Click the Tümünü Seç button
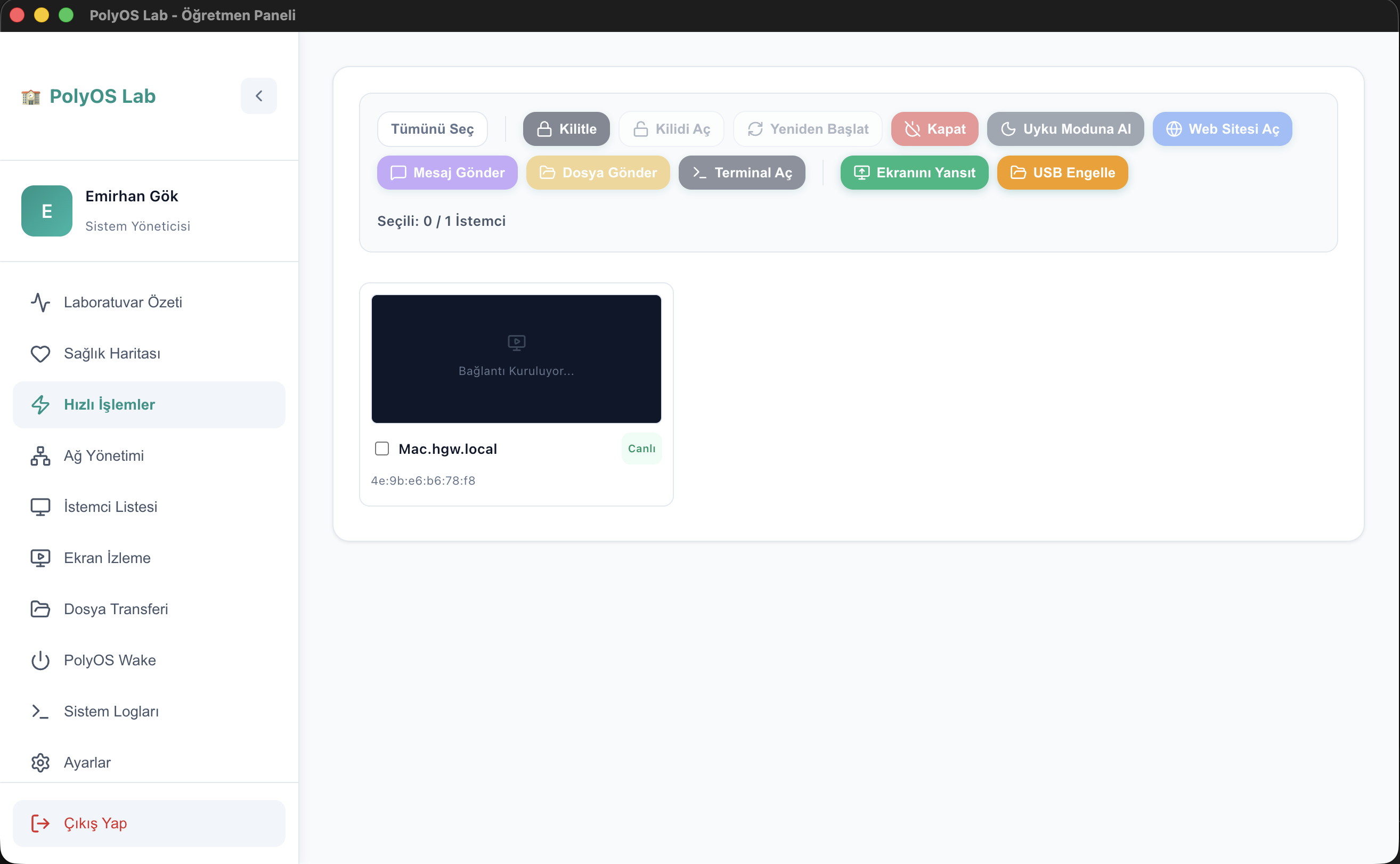This screenshot has width=1400, height=864. pyautogui.click(x=432, y=128)
